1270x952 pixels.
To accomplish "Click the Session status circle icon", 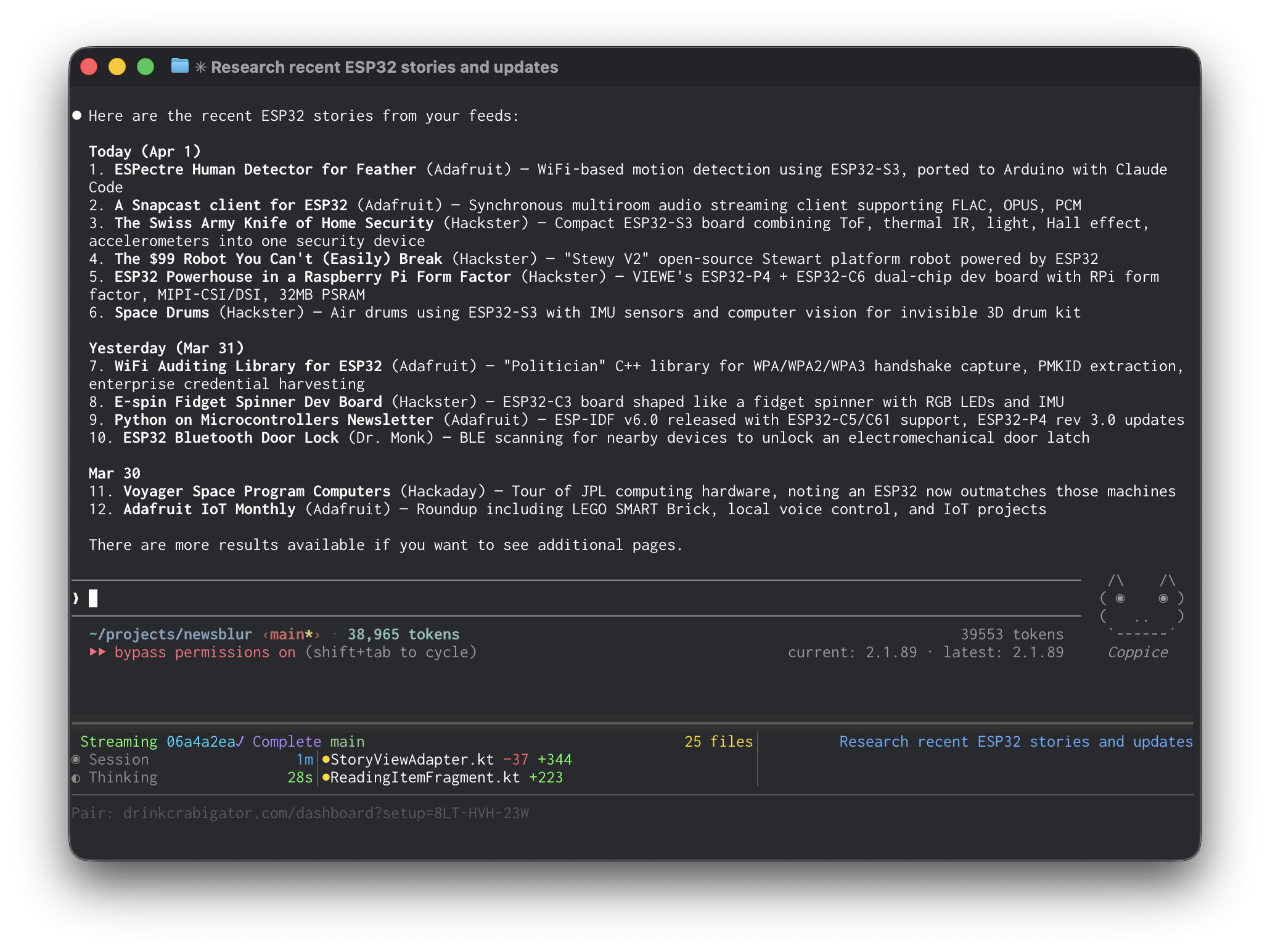I will coord(76,760).
